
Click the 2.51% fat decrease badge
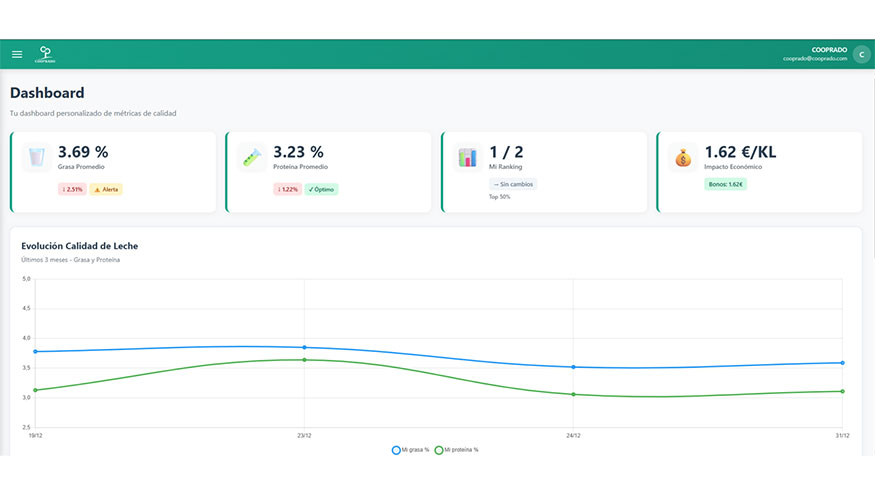click(72, 189)
